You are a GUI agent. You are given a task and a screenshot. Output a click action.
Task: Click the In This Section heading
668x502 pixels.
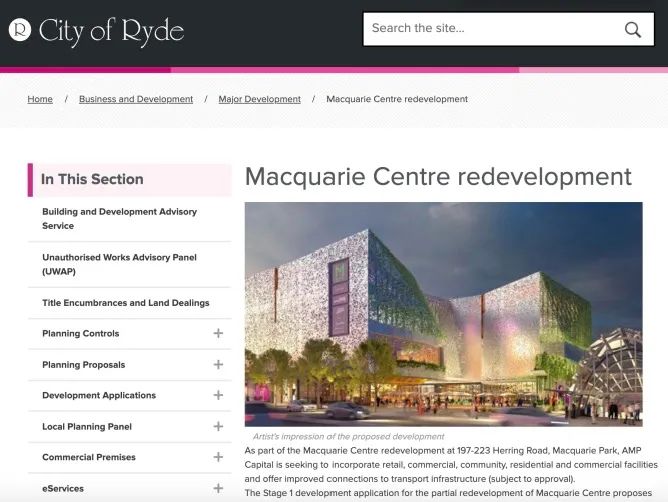(x=92, y=179)
